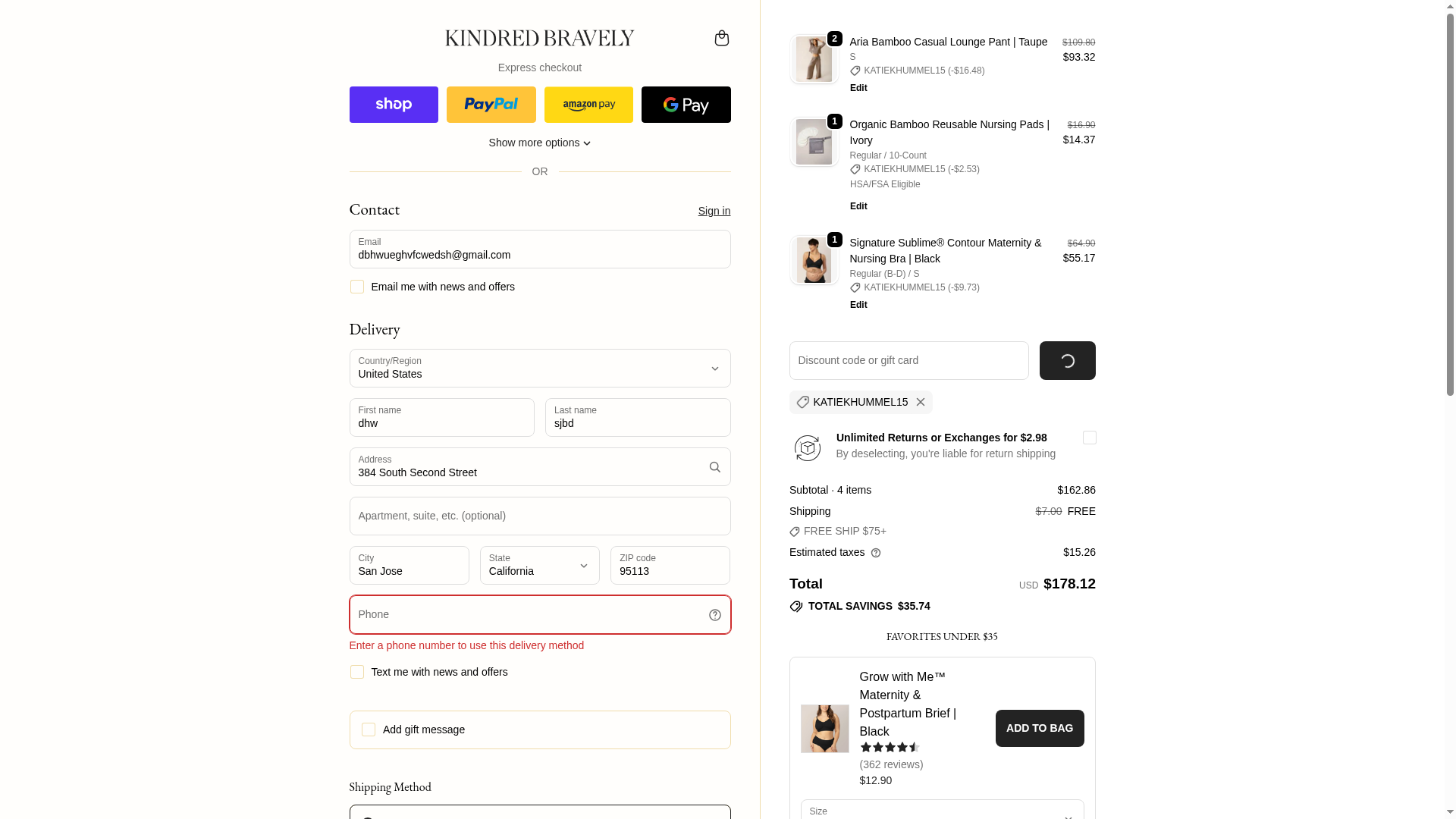
Task: Click ADD TO BAG for Postpartum Brief
Action: click(1039, 728)
